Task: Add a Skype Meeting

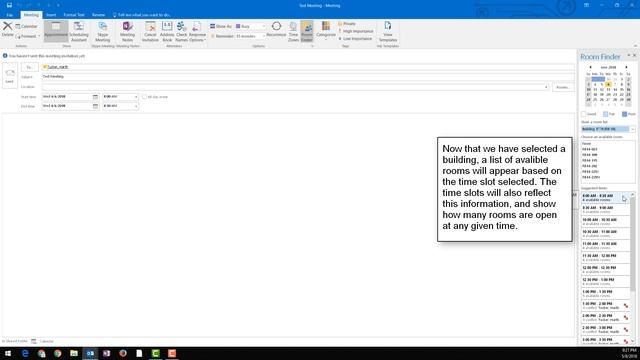Action: (103, 31)
